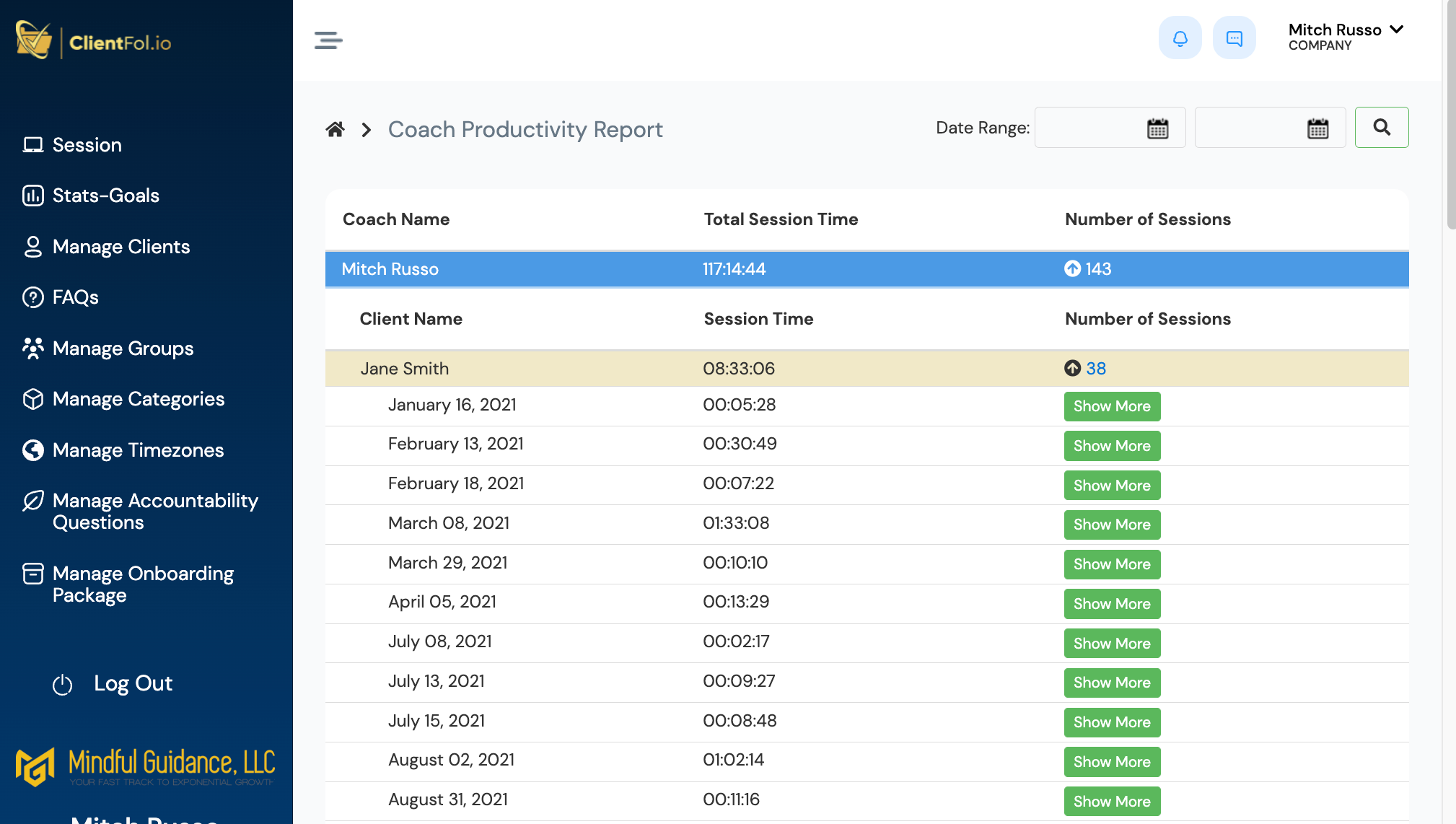Navigate to home via breadcrumb icon
This screenshot has height=824, width=1456.
click(336, 128)
